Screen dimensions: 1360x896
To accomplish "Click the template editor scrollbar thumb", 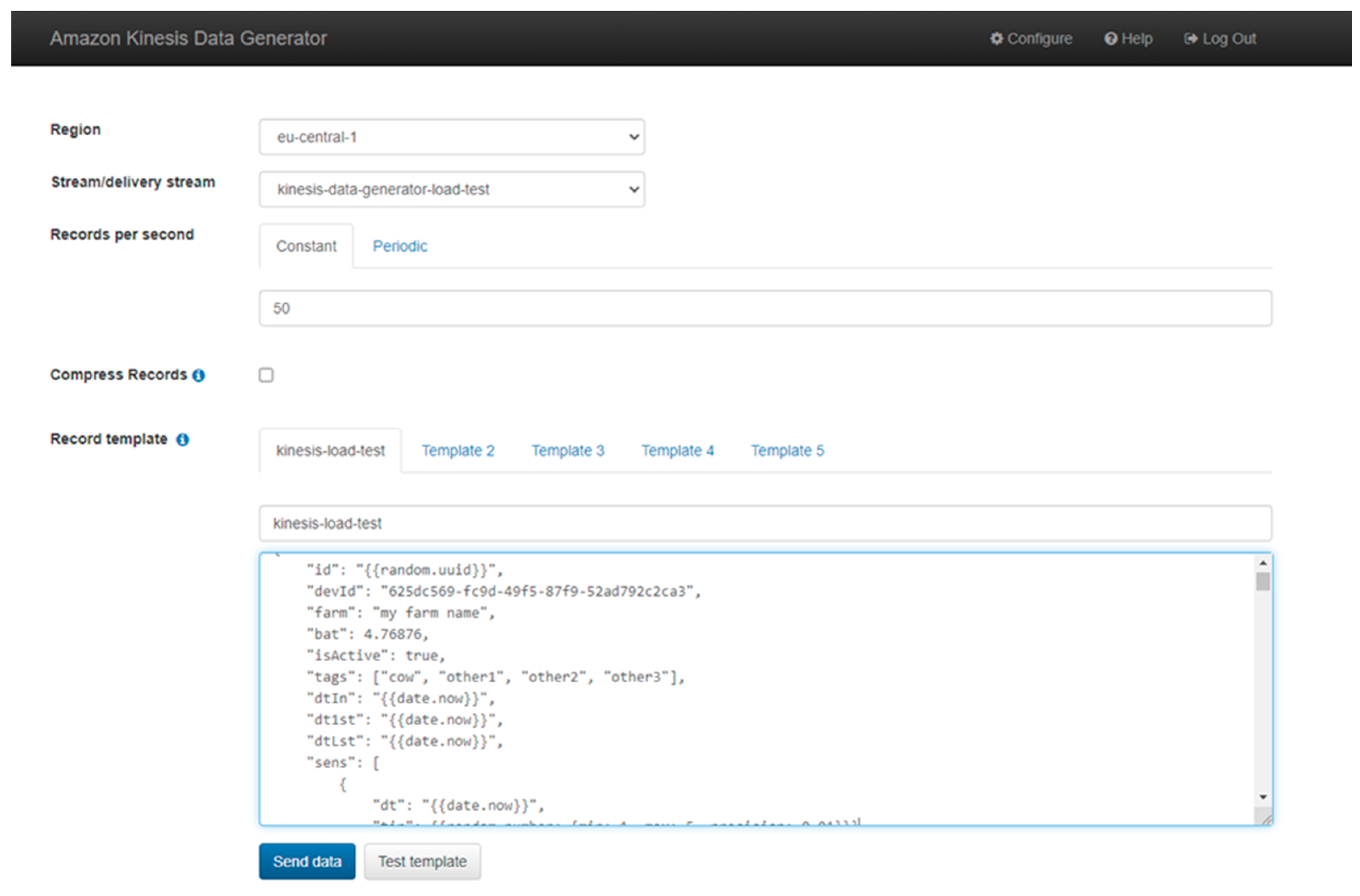I will click(1263, 582).
